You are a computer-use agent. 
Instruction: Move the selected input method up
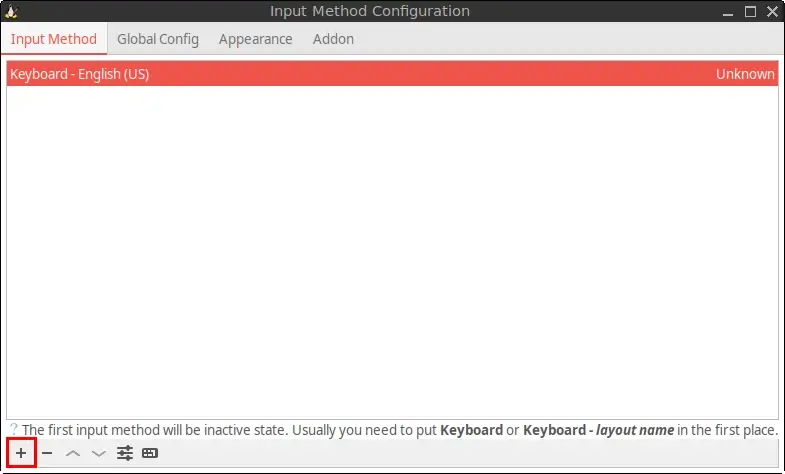coord(73,453)
